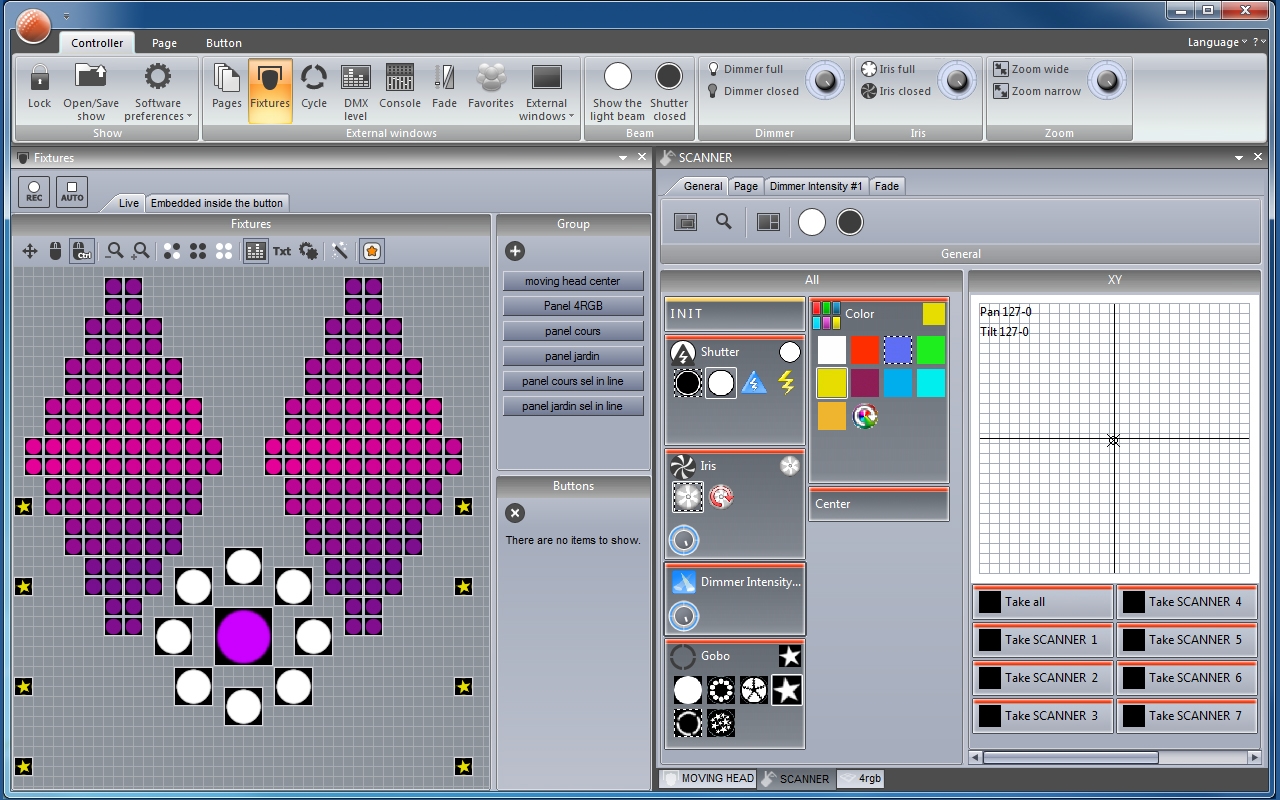Open the Dimmer Intensity #1 tab
This screenshot has width=1280, height=800.
[816, 186]
